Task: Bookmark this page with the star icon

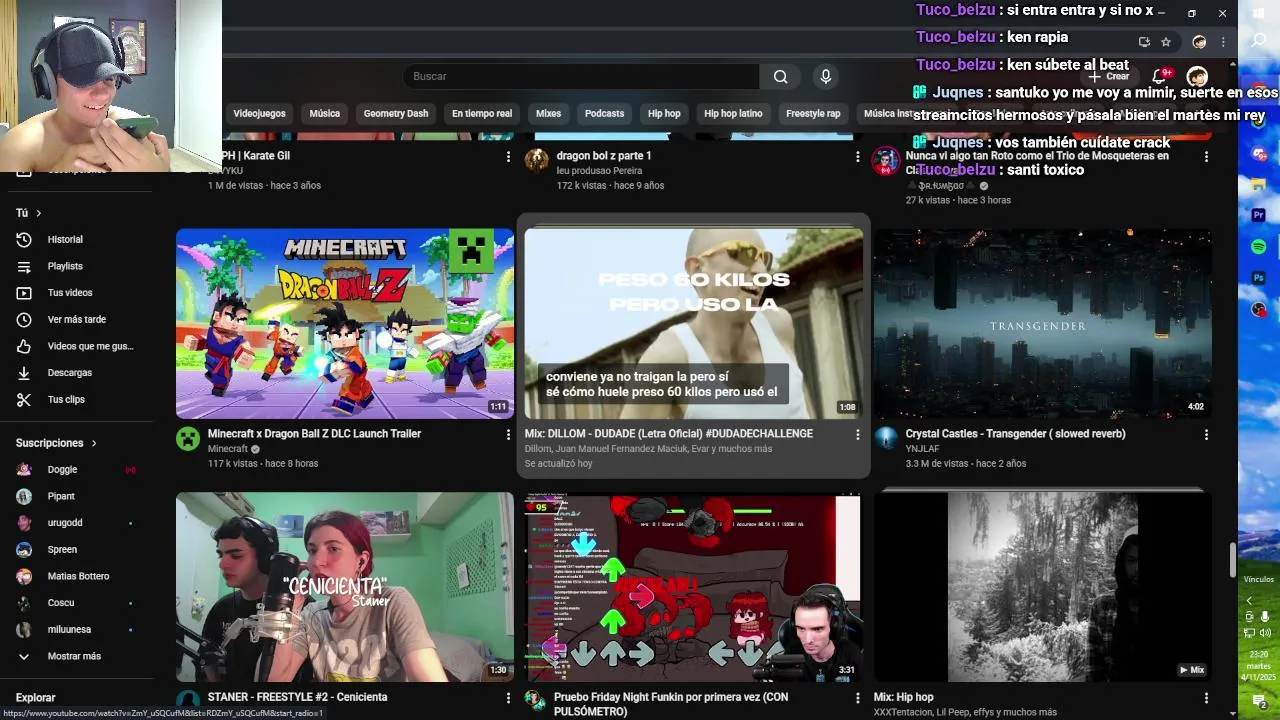Action: (1166, 42)
